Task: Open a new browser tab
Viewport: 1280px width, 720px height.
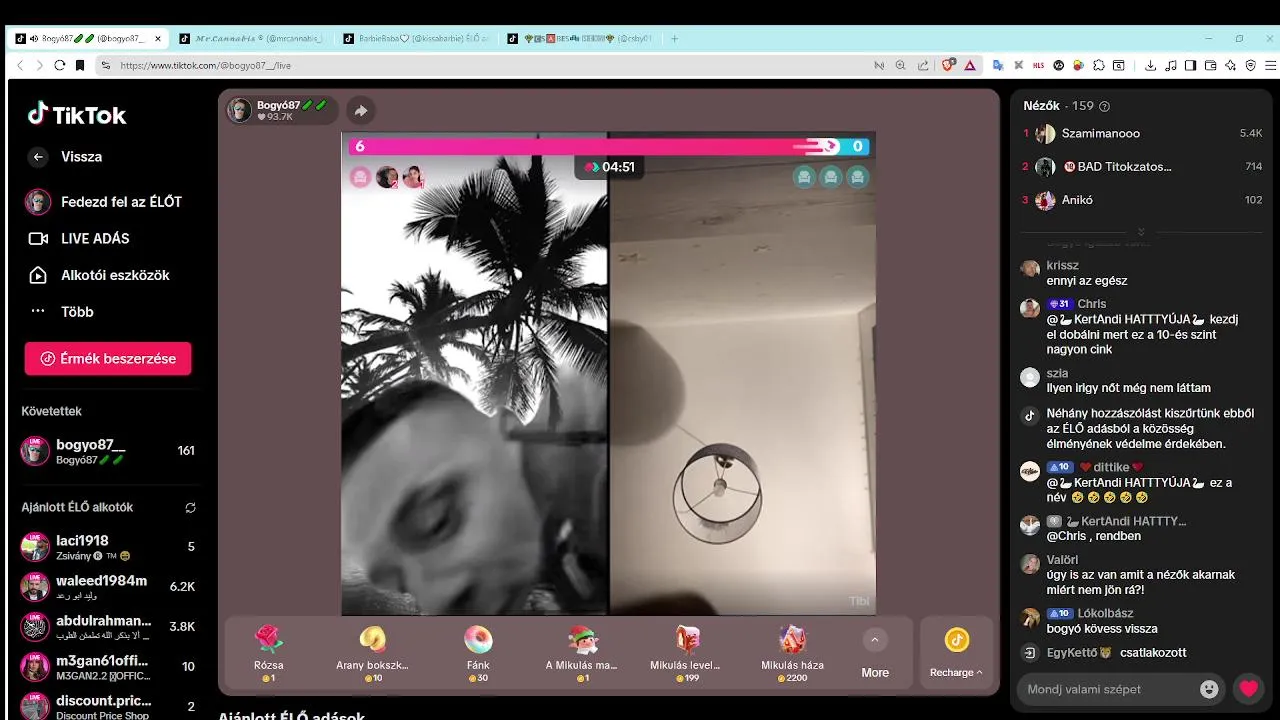Action: coord(675,39)
